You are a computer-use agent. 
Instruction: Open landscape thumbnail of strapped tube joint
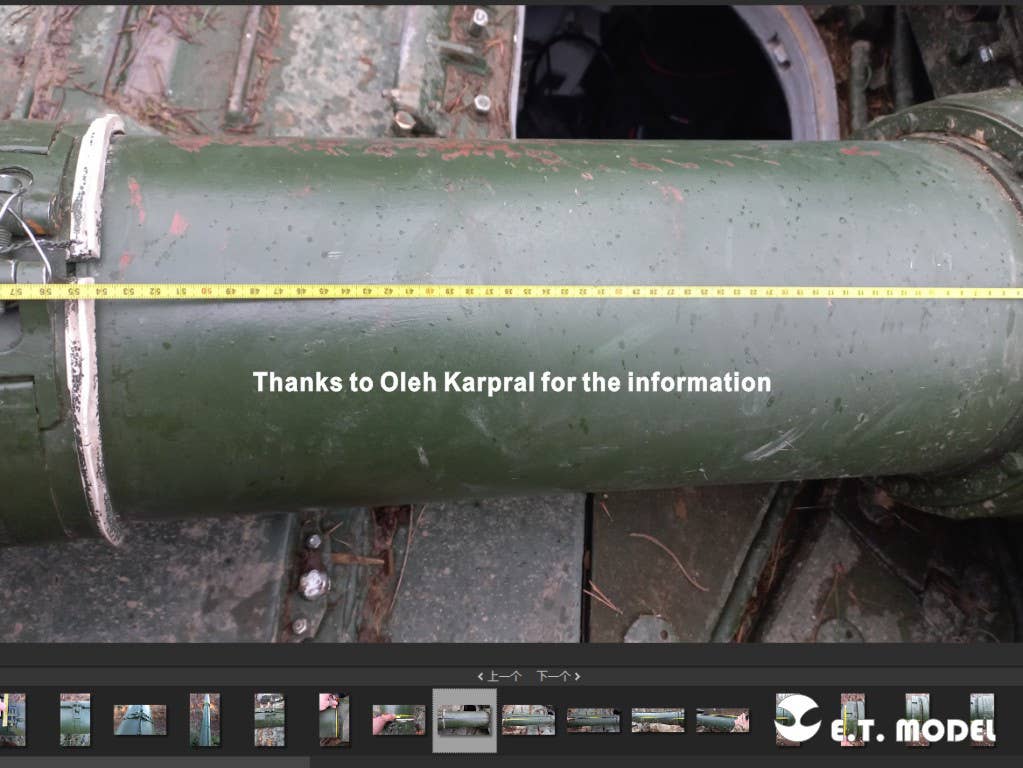click(x=139, y=720)
